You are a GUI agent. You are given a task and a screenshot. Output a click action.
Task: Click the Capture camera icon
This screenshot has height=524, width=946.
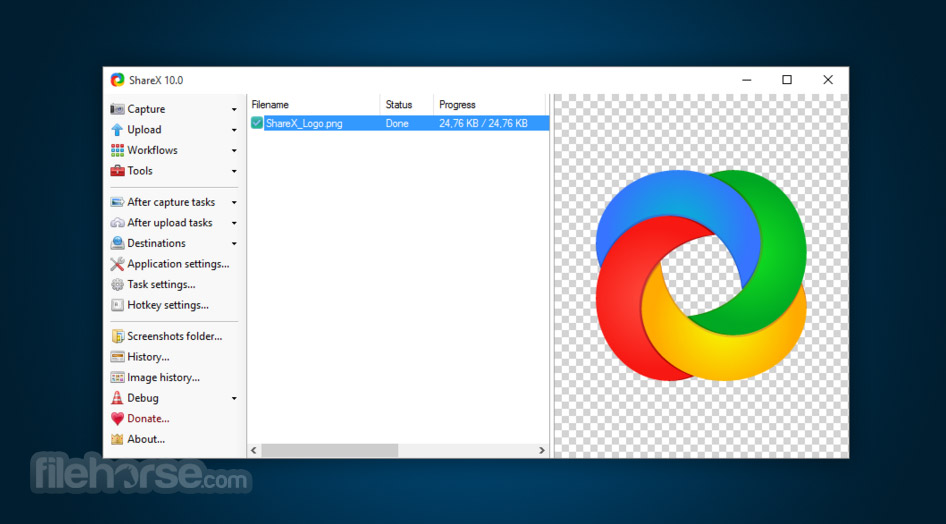click(x=117, y=109)
